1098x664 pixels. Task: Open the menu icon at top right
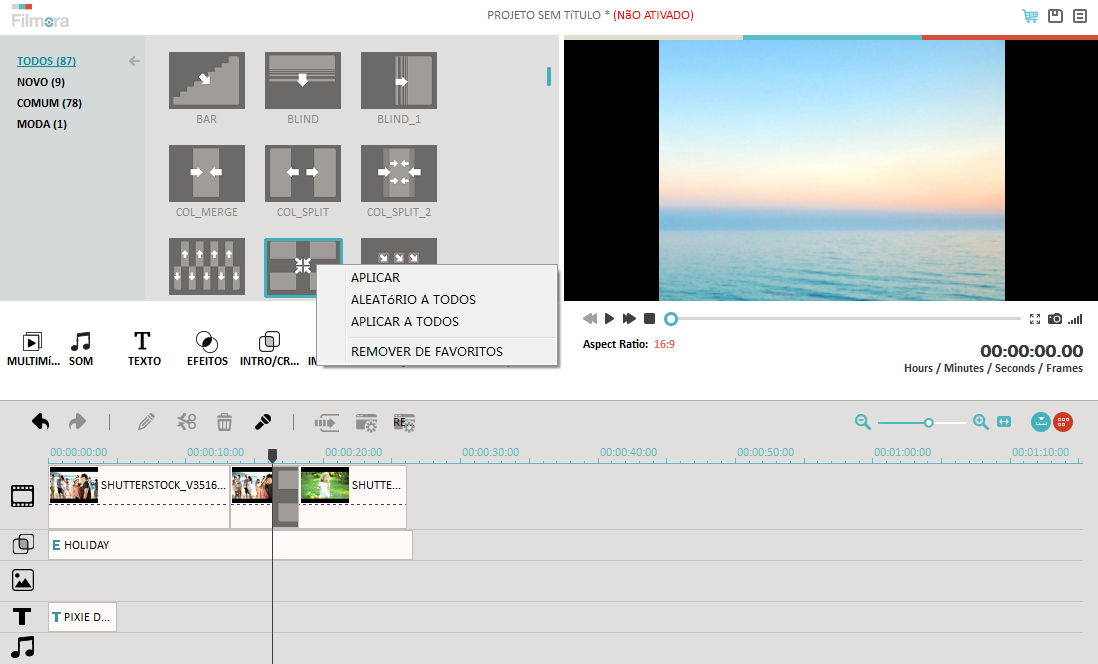point(1079,16)
